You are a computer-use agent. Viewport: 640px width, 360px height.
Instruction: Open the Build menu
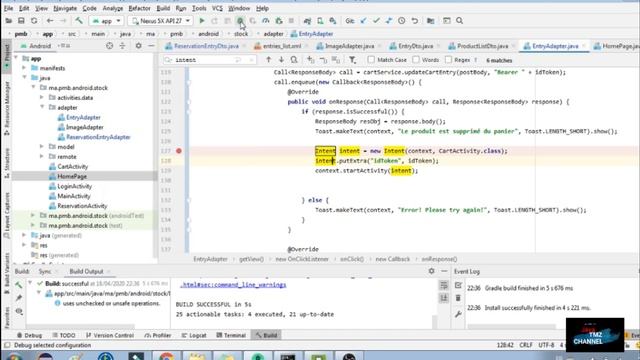pyautogui.click(x=163, y=8)
